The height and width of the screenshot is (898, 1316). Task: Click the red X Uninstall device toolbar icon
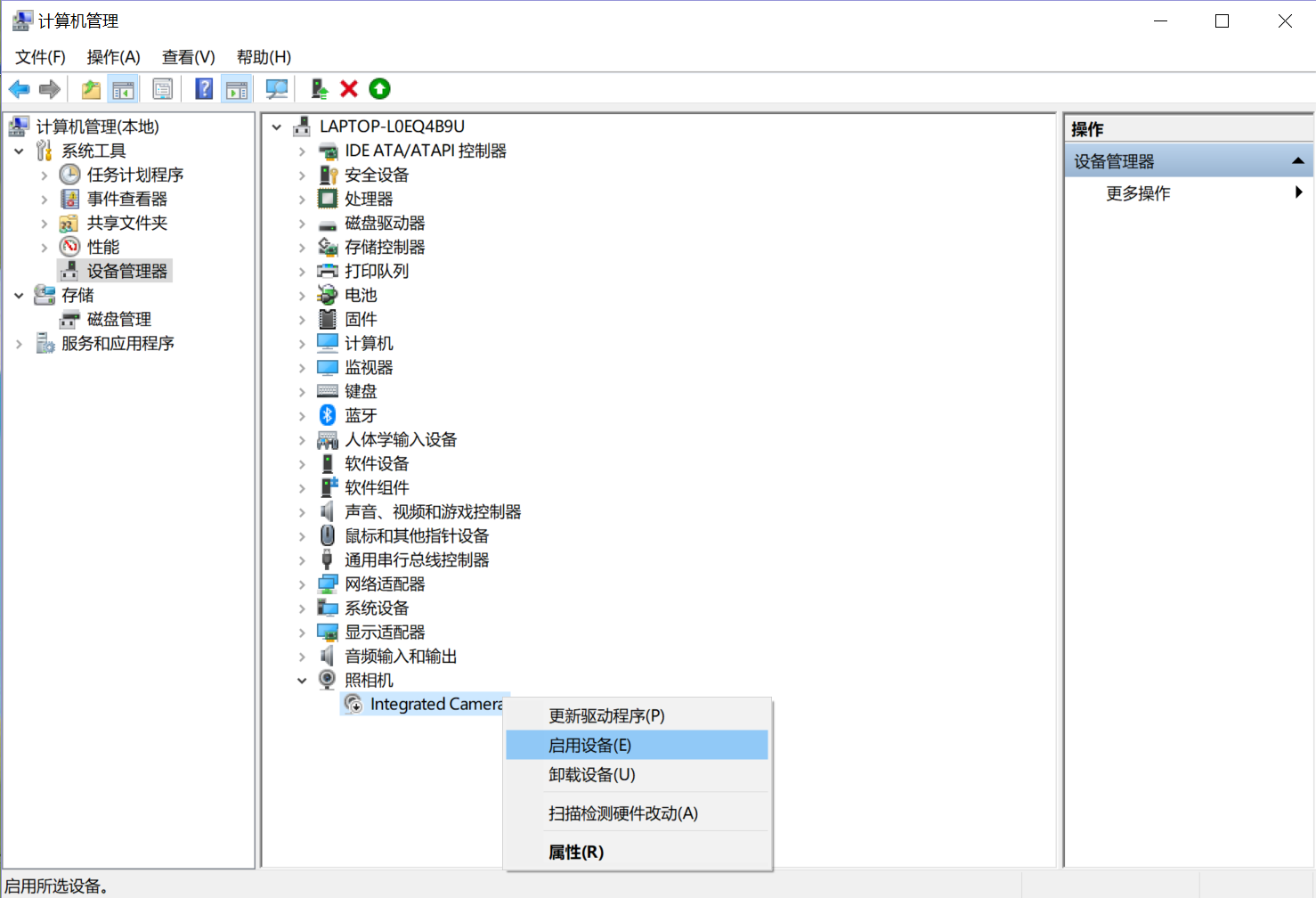point(348,88)
